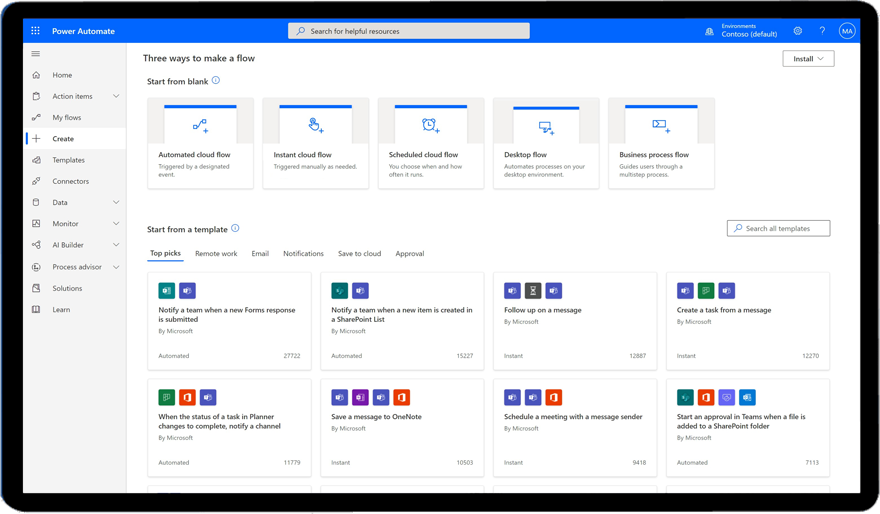Click Guides users through a multistep process text
Screen dimensions: 880x514
pos(650,171)
